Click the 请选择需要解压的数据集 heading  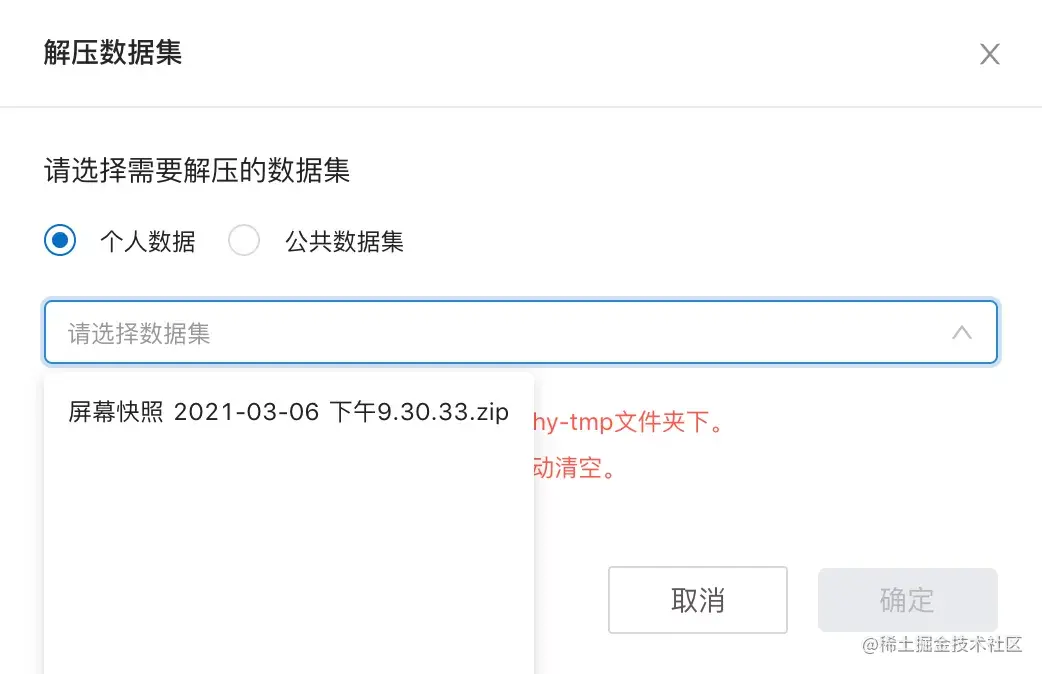[196, 171]
